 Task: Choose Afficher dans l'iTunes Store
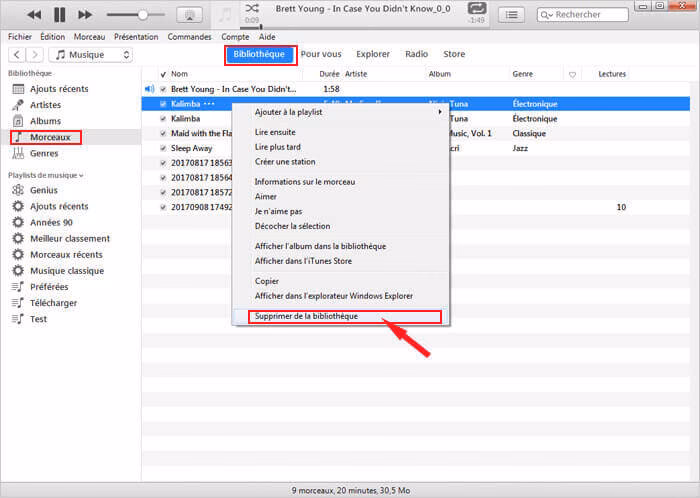point(303,261)
